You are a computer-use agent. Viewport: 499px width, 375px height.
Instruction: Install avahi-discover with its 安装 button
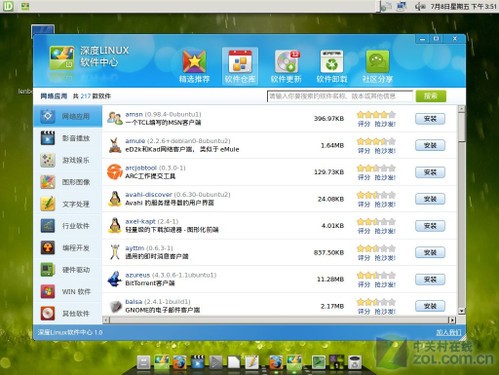click(x=430, y=199)
